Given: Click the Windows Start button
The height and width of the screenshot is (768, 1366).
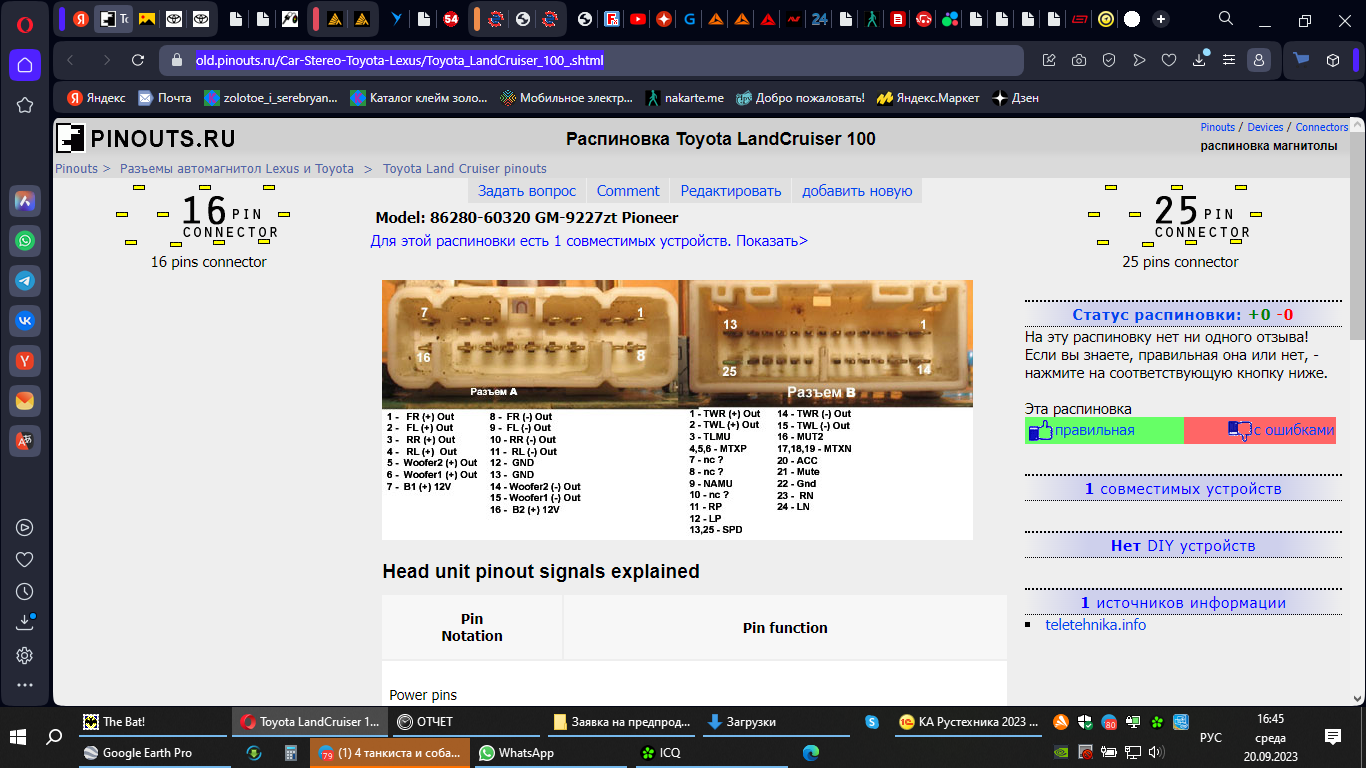Looking at the screenshot, I should [x=19, y=738].
